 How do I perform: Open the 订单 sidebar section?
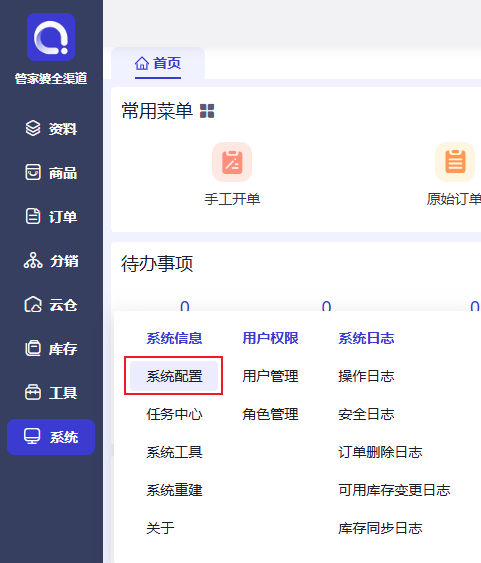point(51,217)
